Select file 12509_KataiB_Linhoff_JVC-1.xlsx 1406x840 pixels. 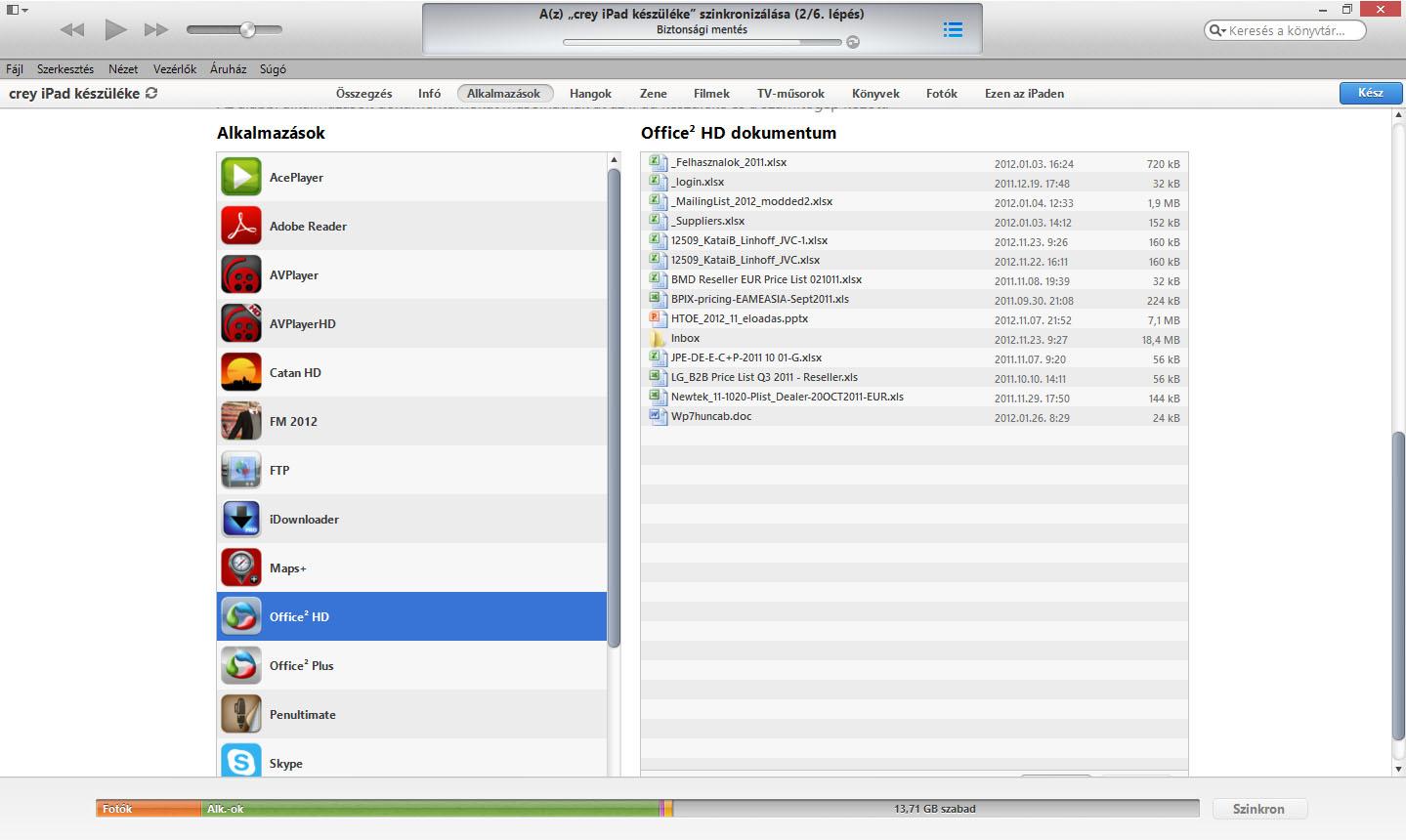[x=915, y=240]
